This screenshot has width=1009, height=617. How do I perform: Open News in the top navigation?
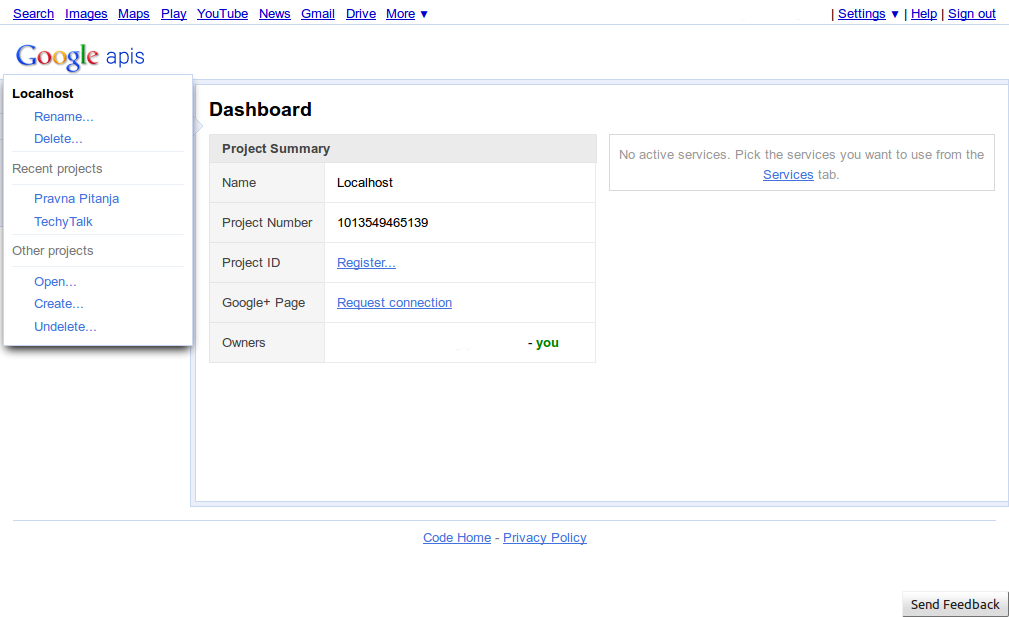(x=275, y=14)
